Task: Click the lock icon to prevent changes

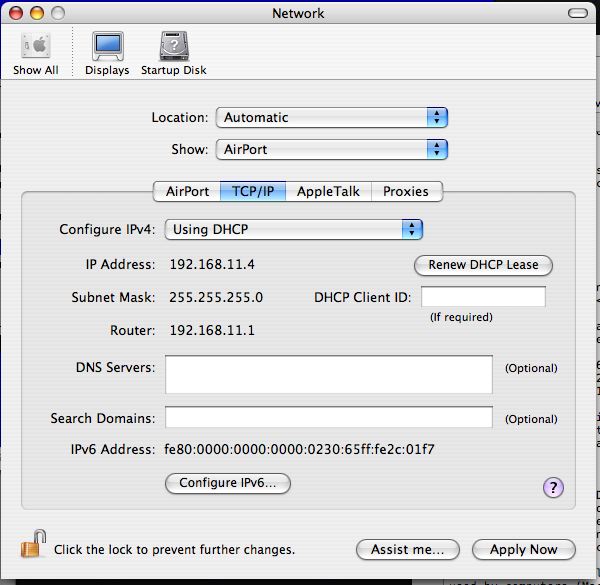Action: [33, 544]
